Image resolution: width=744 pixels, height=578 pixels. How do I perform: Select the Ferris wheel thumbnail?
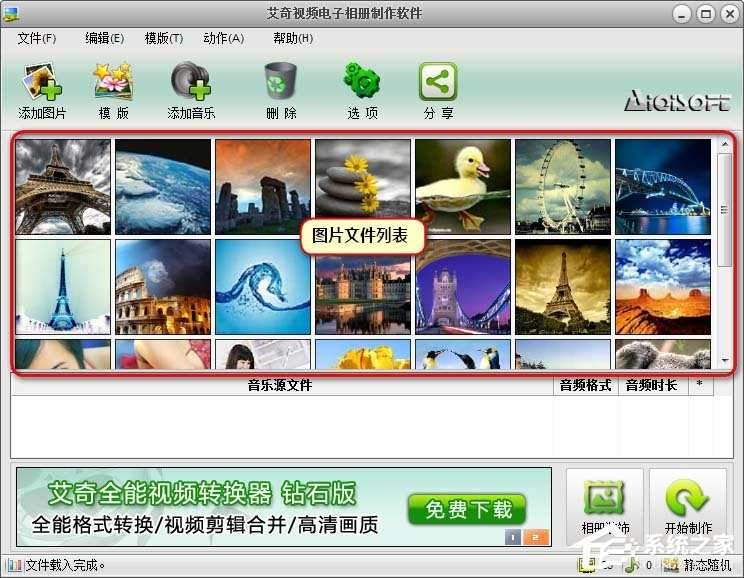pos(563,187)
